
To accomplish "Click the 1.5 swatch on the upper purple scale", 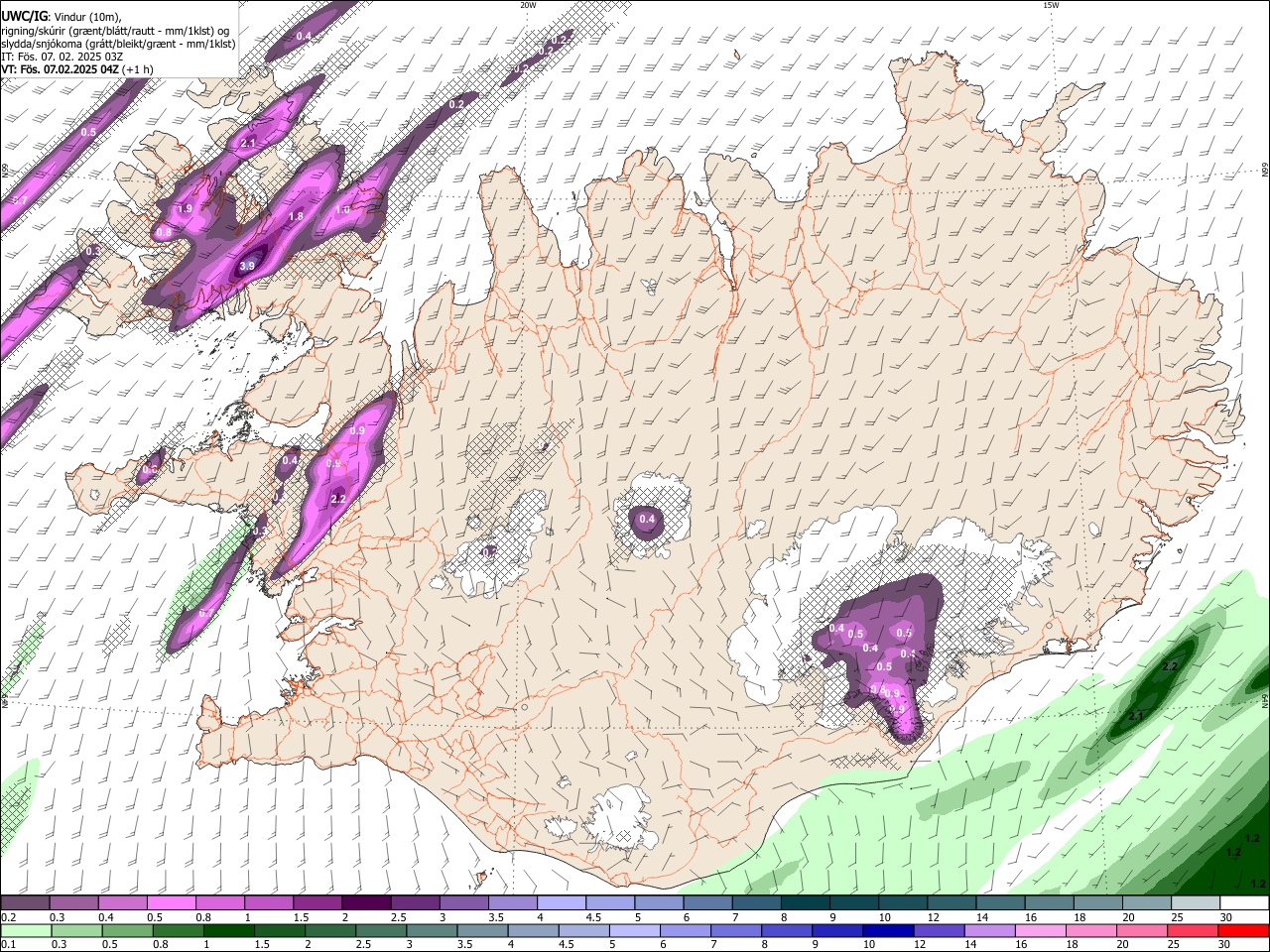I will [x=317, y=903].
